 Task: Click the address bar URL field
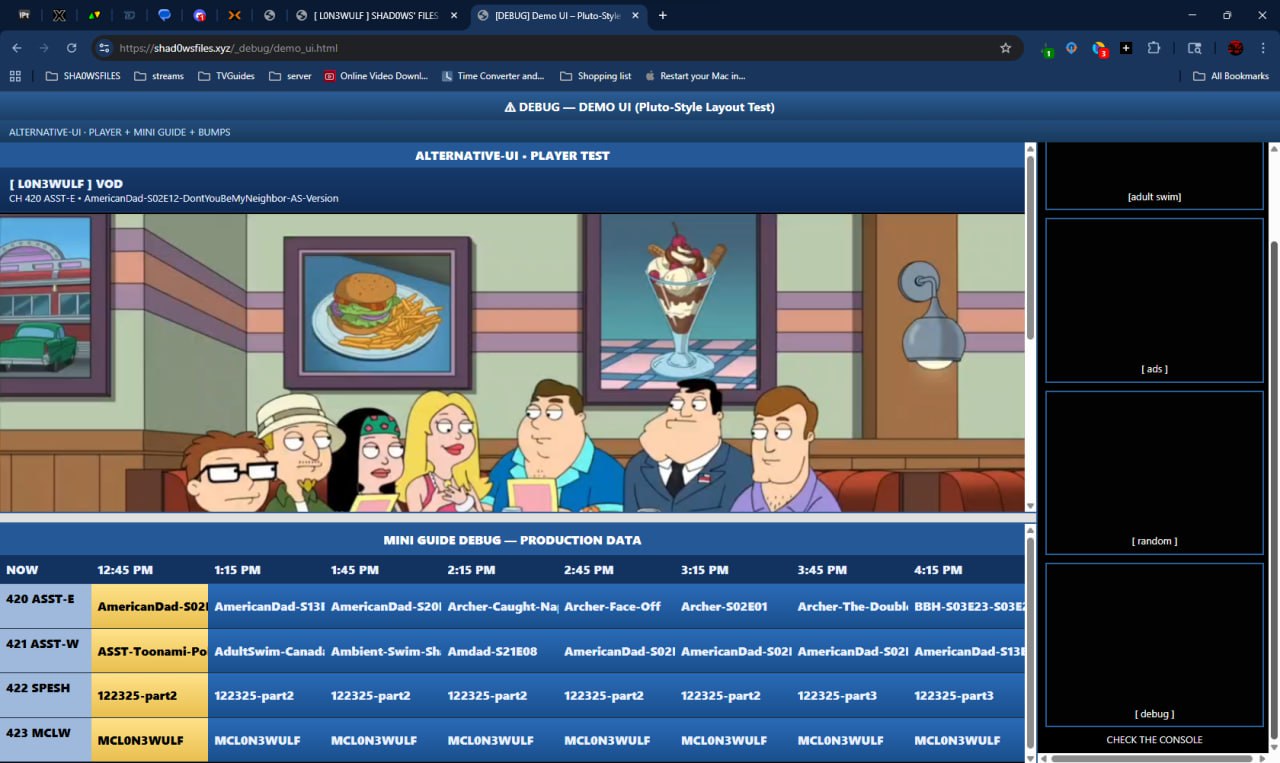(x=500, y=48)
